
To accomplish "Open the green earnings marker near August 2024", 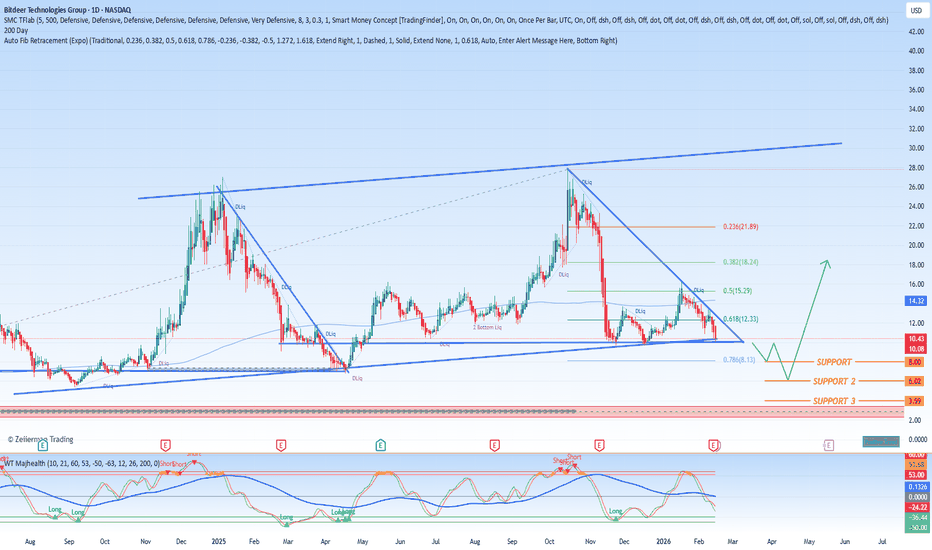I will [43, 445].
